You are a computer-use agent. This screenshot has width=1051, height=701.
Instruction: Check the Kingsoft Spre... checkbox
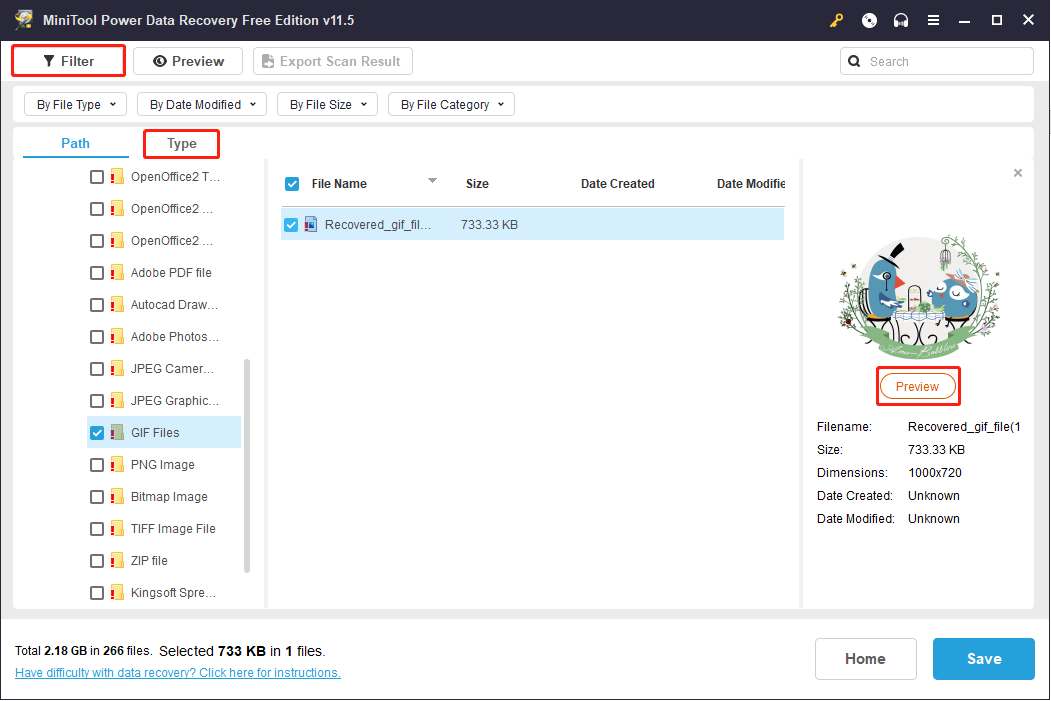[97, 593]
